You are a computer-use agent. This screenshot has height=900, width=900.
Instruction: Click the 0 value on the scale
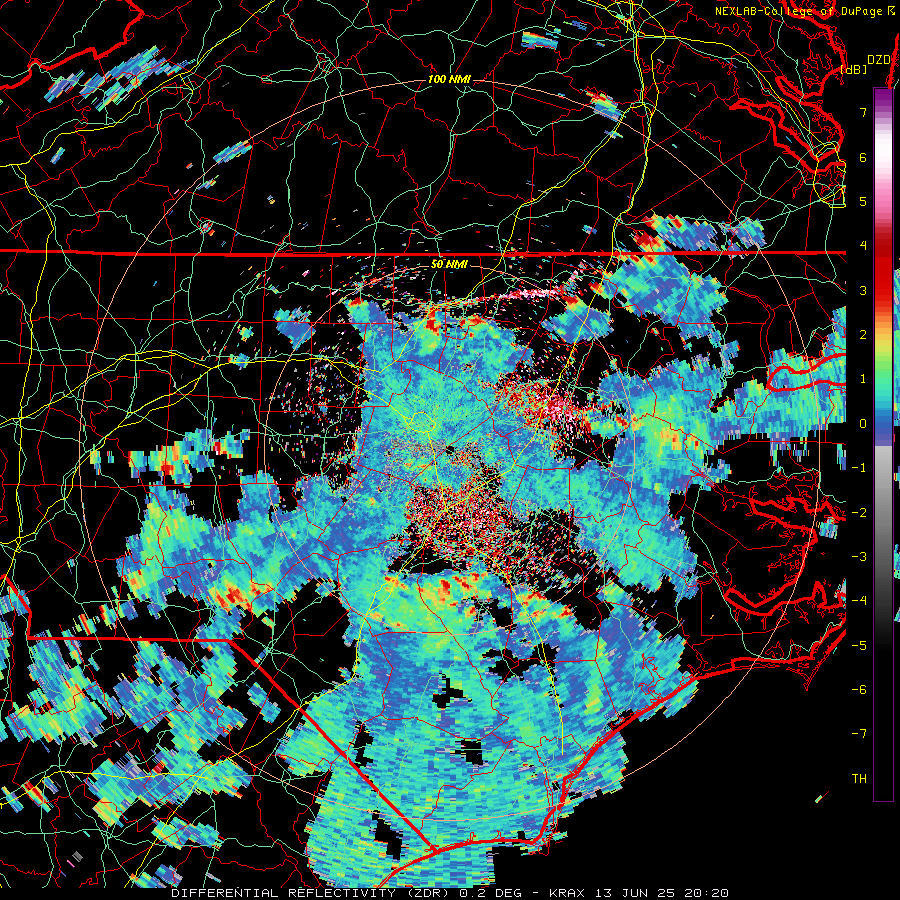863,424
